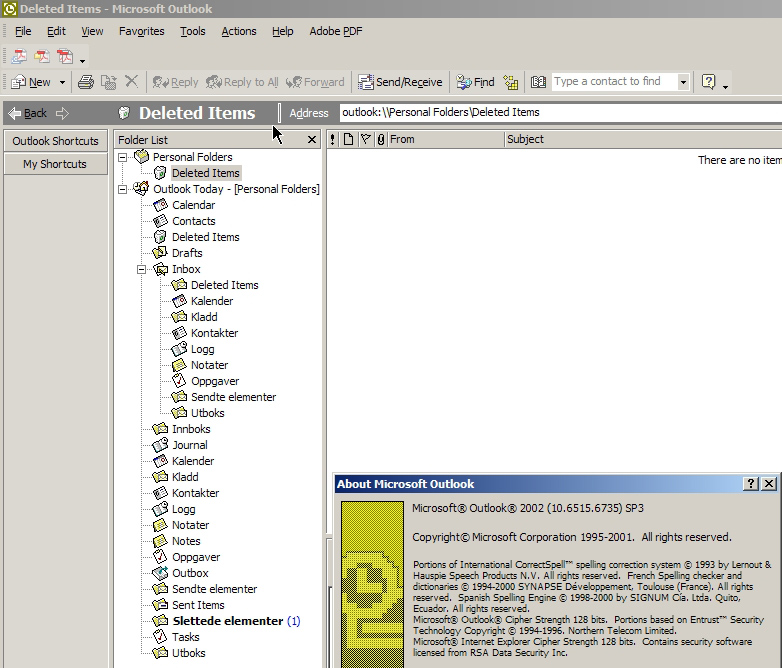Open the View menu

92,31
